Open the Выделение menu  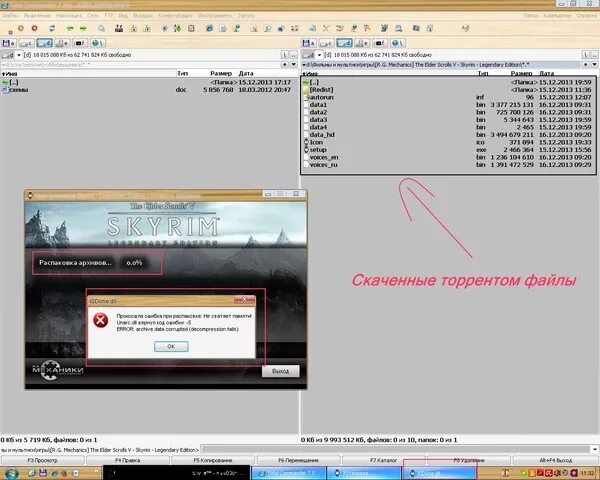pos(38,16)
